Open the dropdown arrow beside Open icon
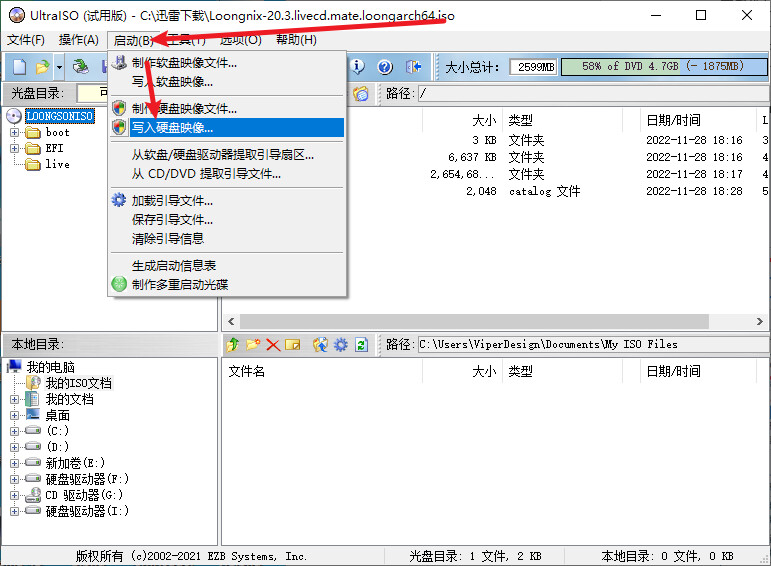 59,66
